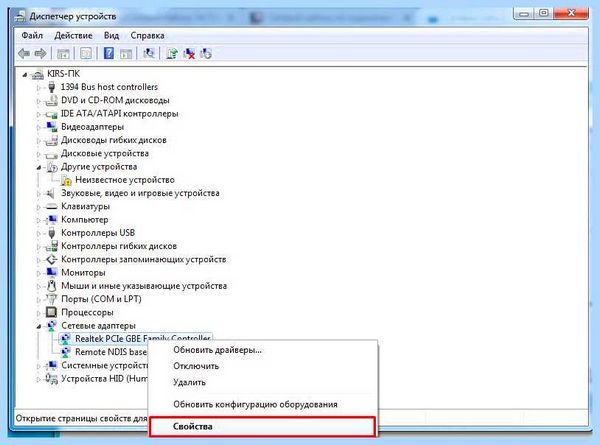600x445 pixels.
Task: Choose Свойства in context menu
Action: [x=262, y=426]
